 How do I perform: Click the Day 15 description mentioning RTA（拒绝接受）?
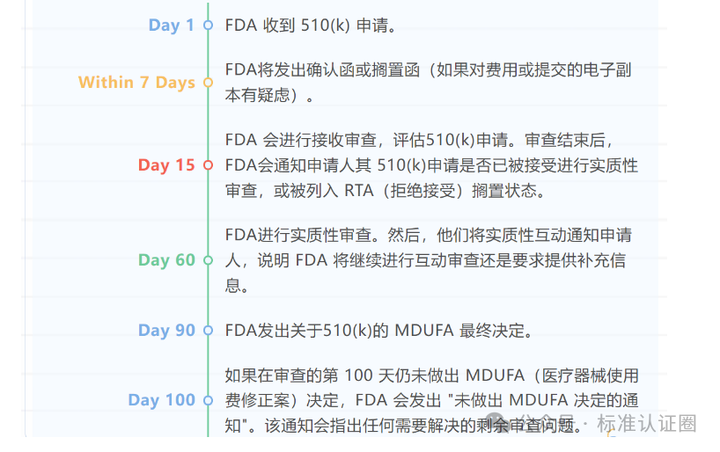(431, 165)
